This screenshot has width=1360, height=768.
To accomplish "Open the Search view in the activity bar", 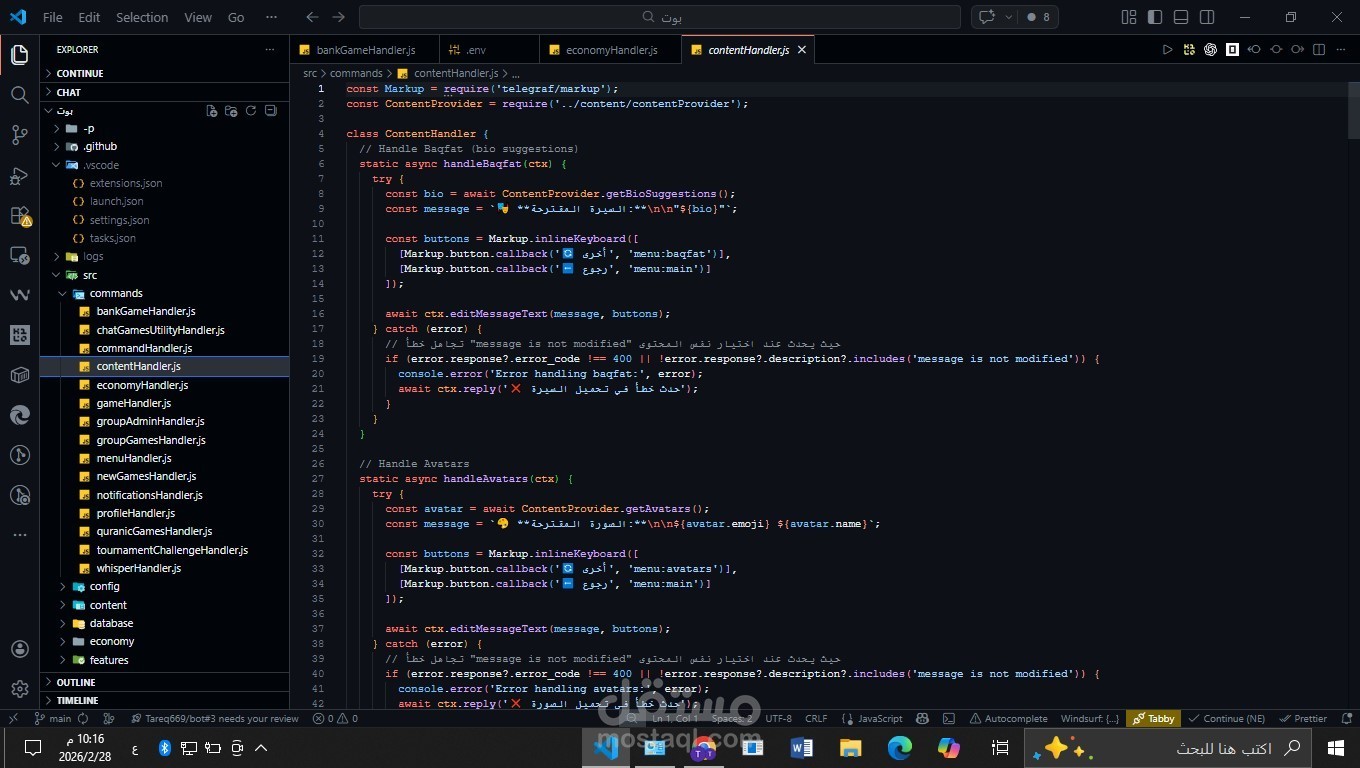I will pos(19,96).
